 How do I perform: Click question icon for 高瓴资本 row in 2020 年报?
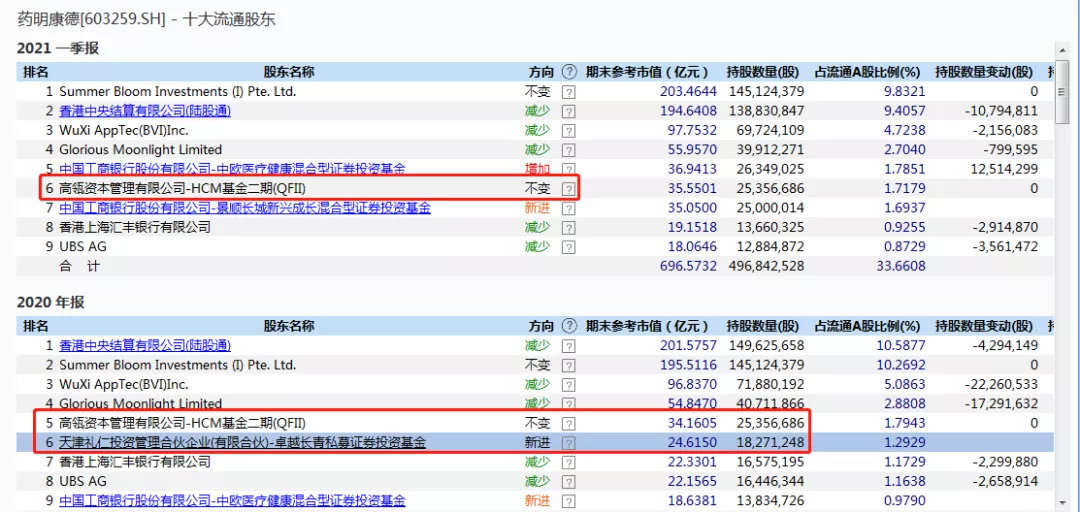(568, 423)
